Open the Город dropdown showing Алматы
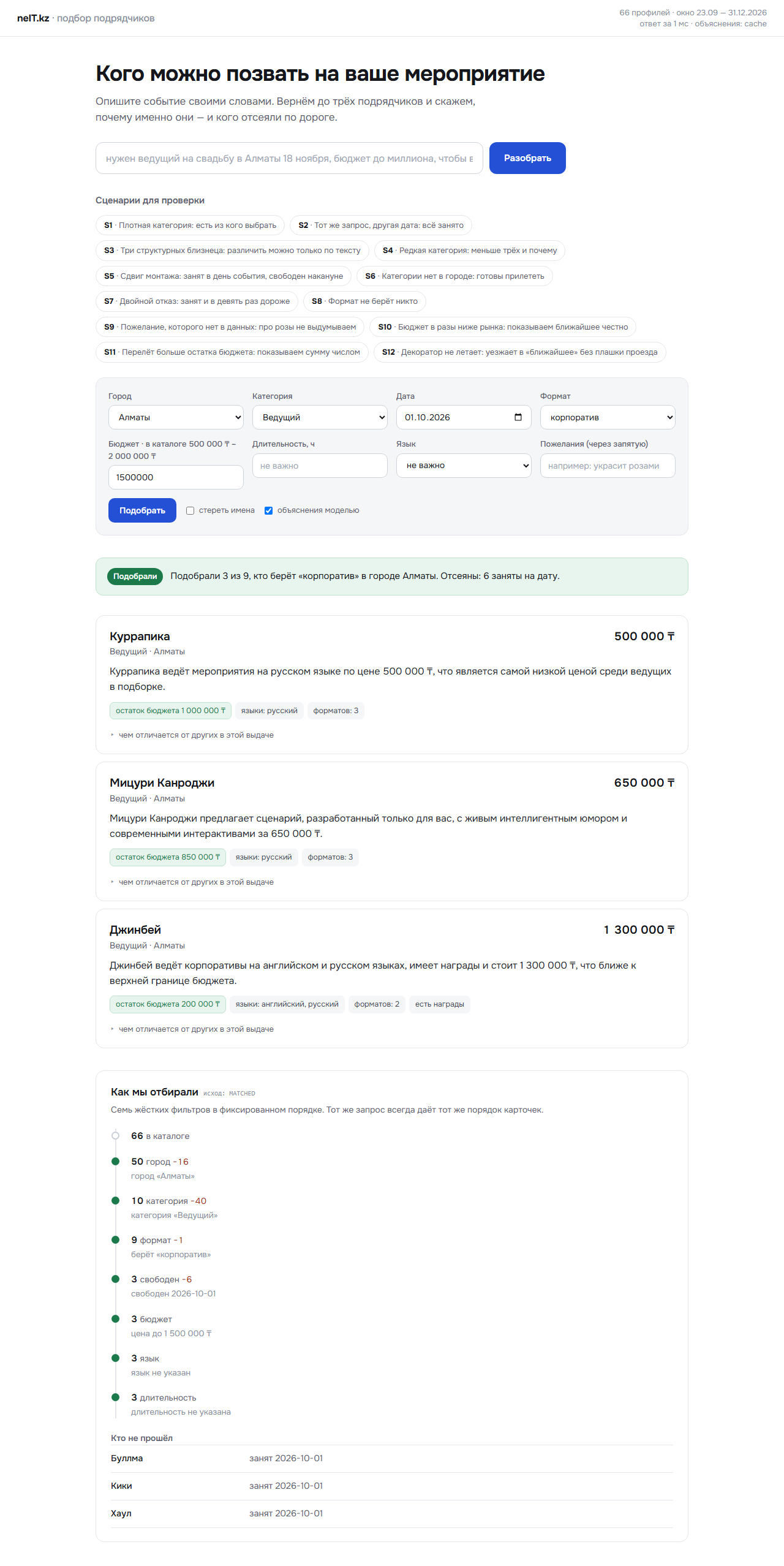 click(x=176, y=417)
